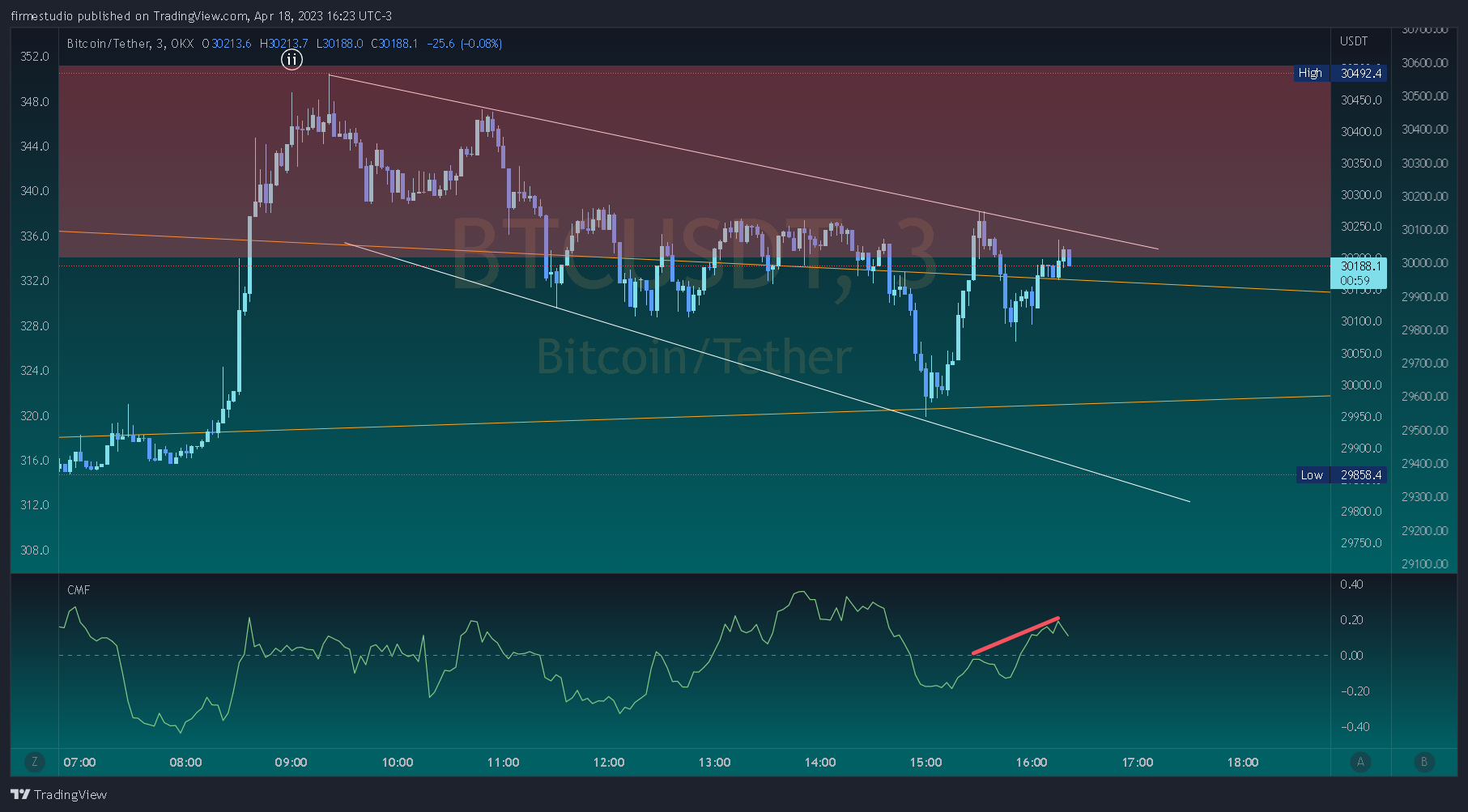The width and height of the screenshot is (1468, 812).
Task: Click the 12:00 time axis label
Action: tap(609, 763)
